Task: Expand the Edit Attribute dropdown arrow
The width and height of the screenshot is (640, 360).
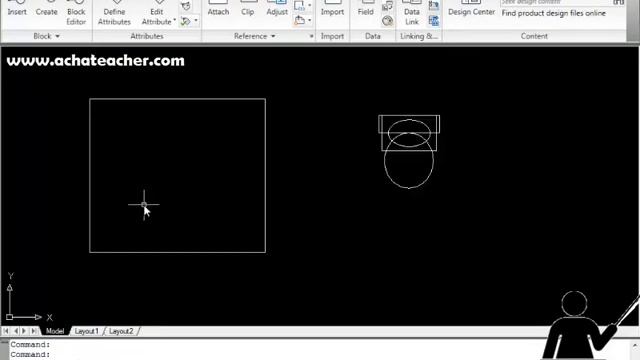Action: [x=175, y=20]
